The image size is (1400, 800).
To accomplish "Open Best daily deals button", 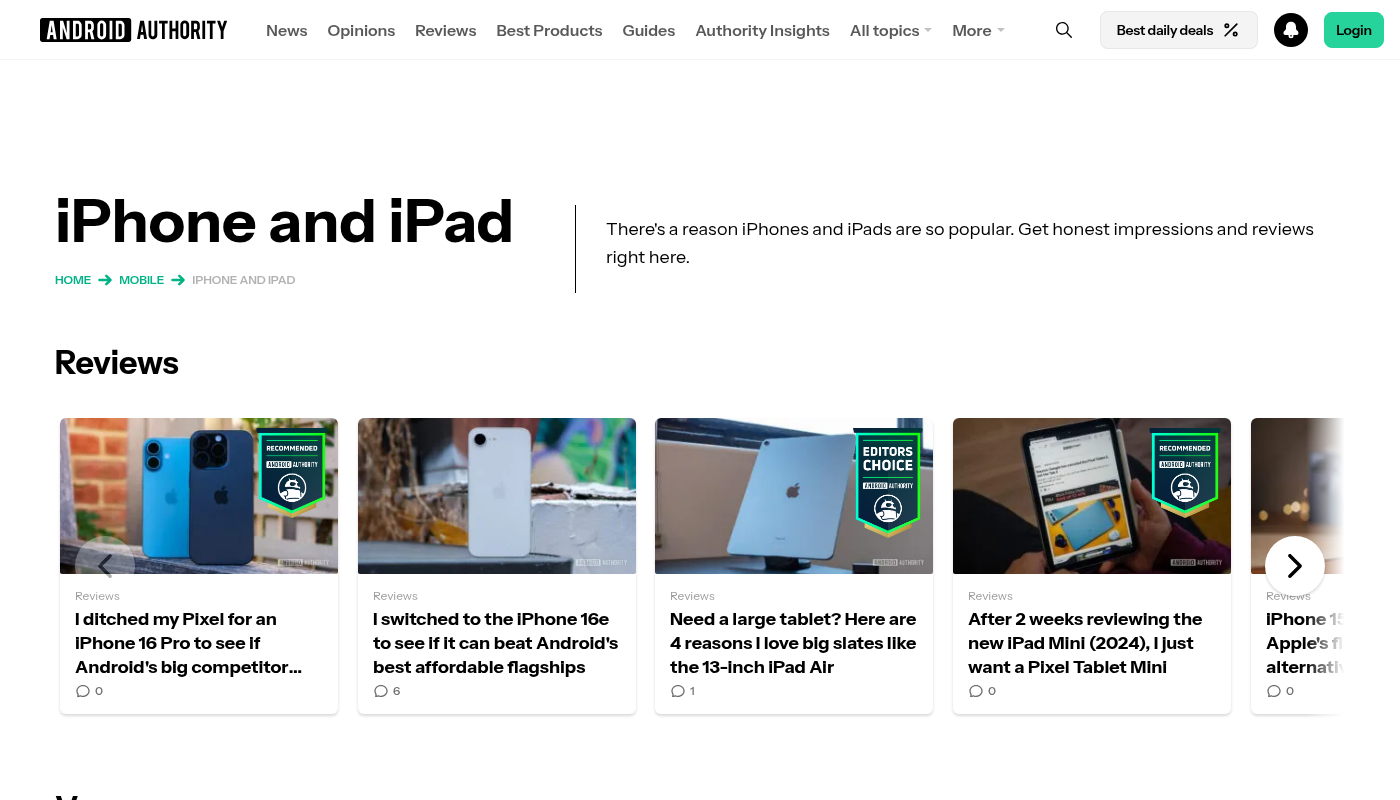I will pos(1178,30).
